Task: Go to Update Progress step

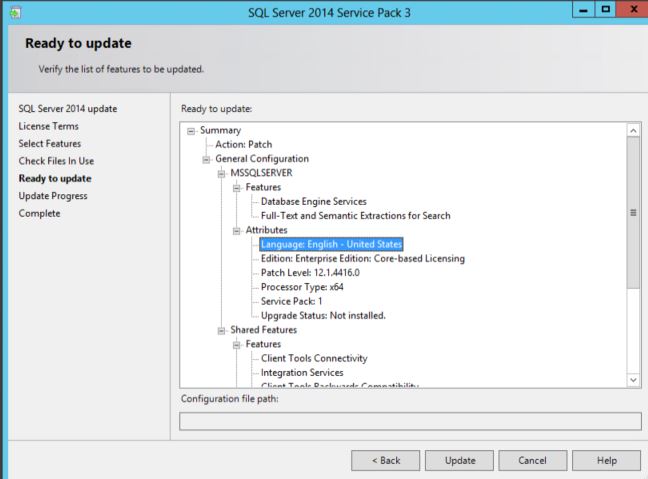Action: pos(53,196)
